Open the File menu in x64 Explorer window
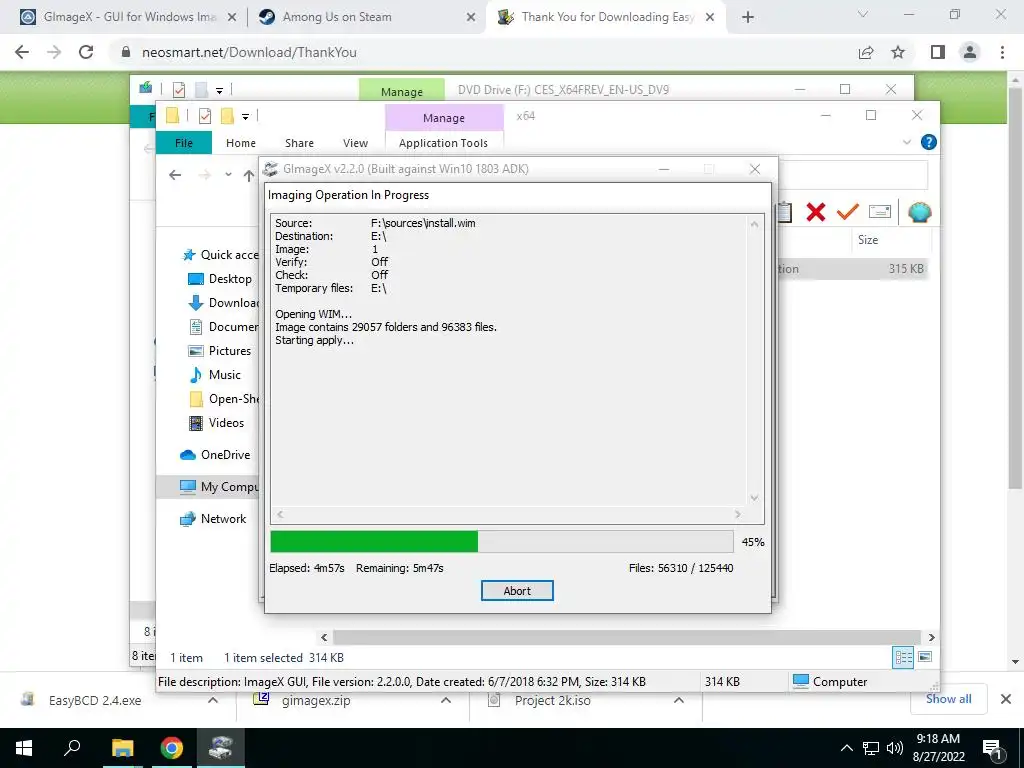The image size is (1024, 768). tap(184, 142)
